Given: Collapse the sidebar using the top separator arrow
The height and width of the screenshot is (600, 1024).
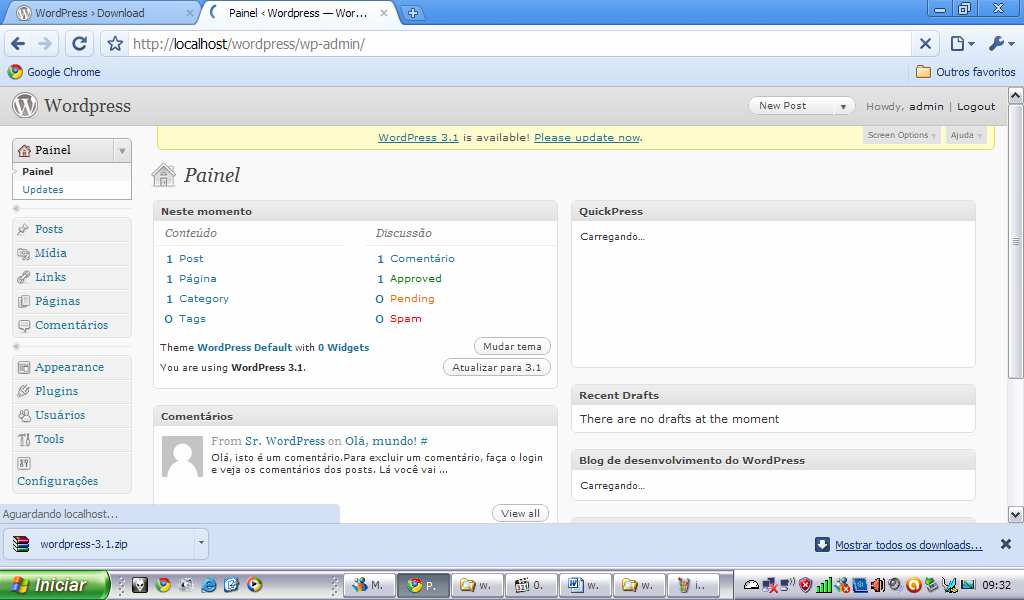Looking at the screenshot, I should pos(16,208).
